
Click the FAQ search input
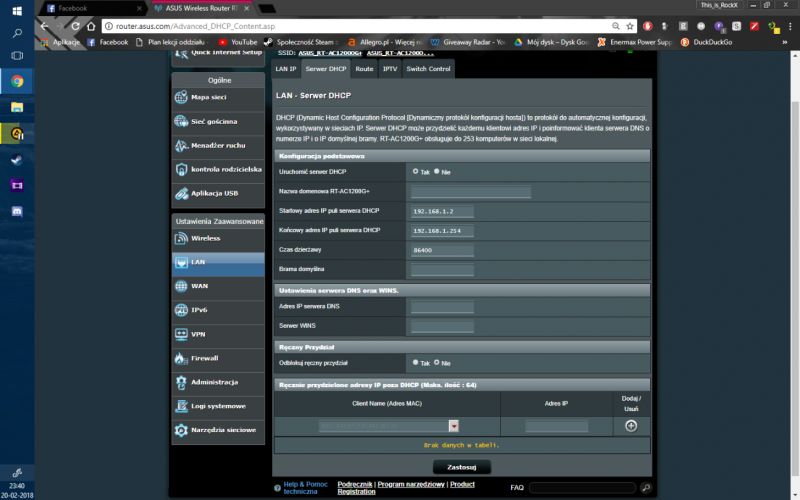tap(582, 488)
